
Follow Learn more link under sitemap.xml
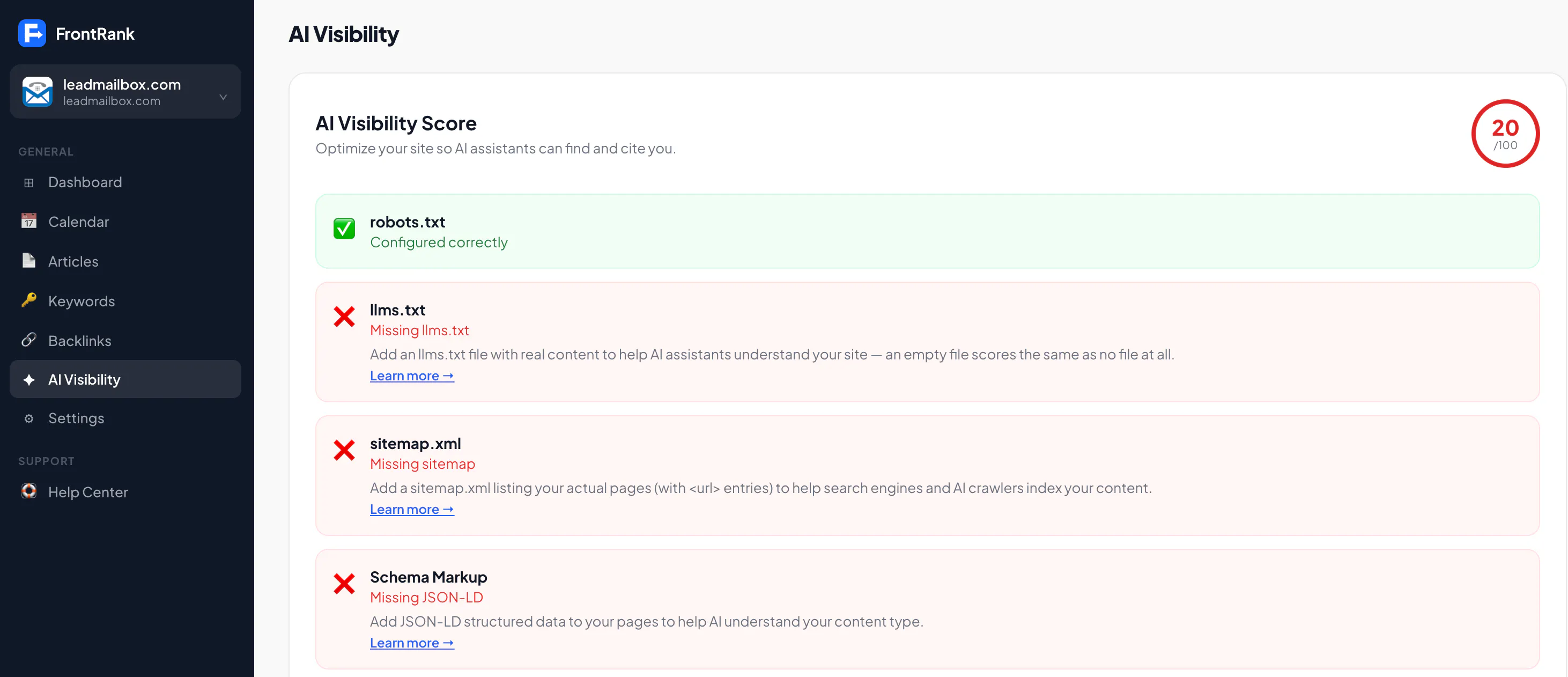pyautogui.click(x=412, y=509)
